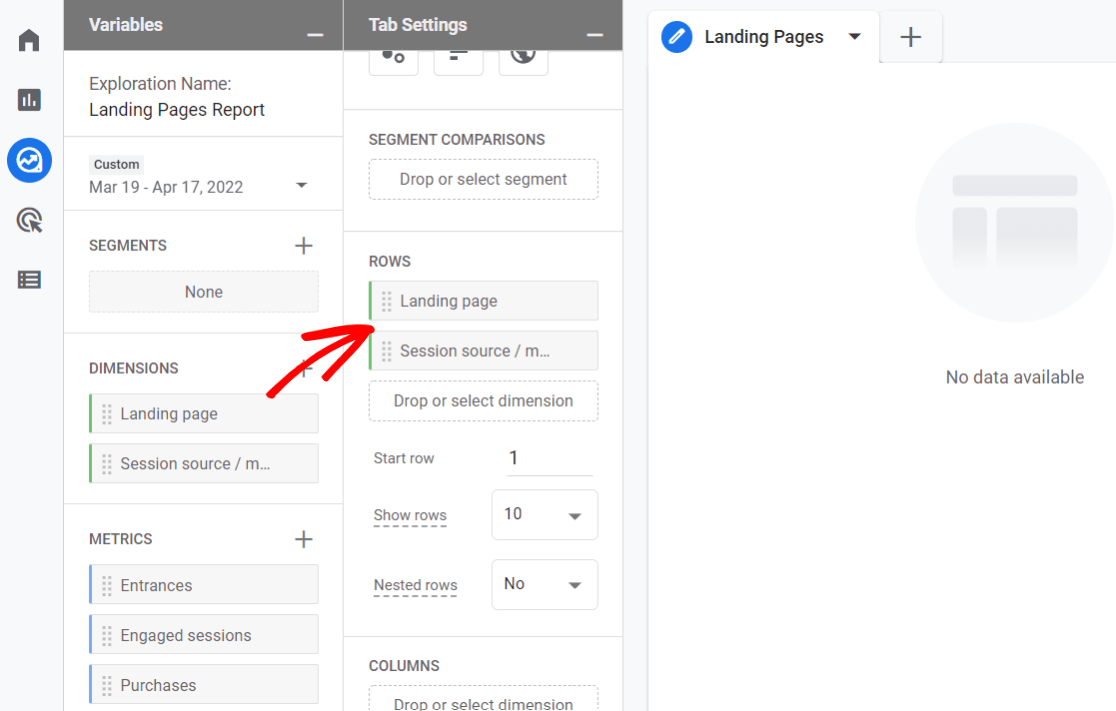Open the Explore section icon
Screen dimensions: 1116x711
[29, 160]
